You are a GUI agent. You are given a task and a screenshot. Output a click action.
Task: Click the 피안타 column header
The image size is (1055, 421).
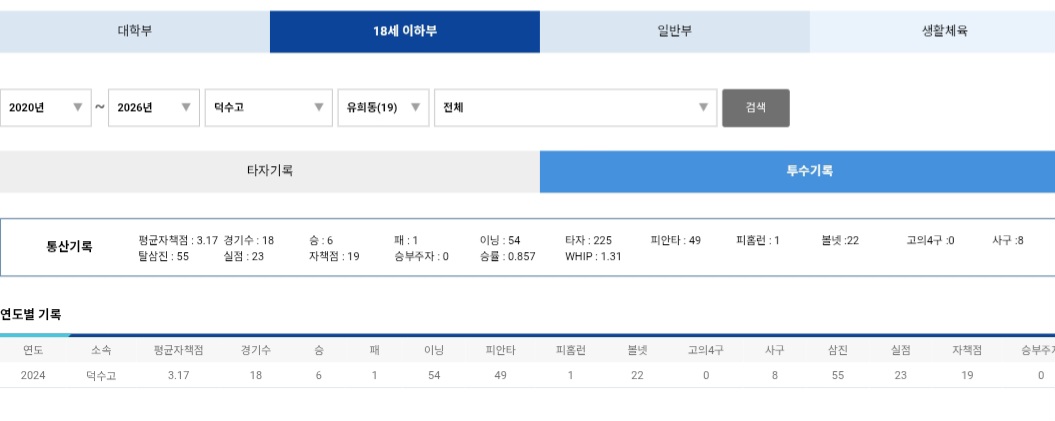(500, 351)
